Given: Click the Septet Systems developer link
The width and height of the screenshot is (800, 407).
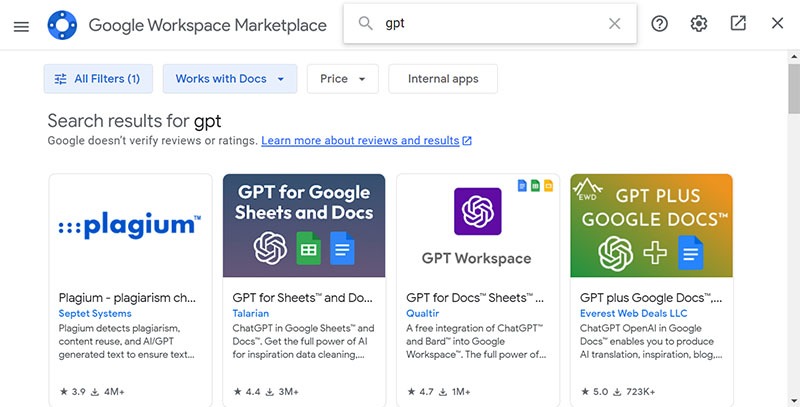Looking at the screenshot, I should point(95,313).
